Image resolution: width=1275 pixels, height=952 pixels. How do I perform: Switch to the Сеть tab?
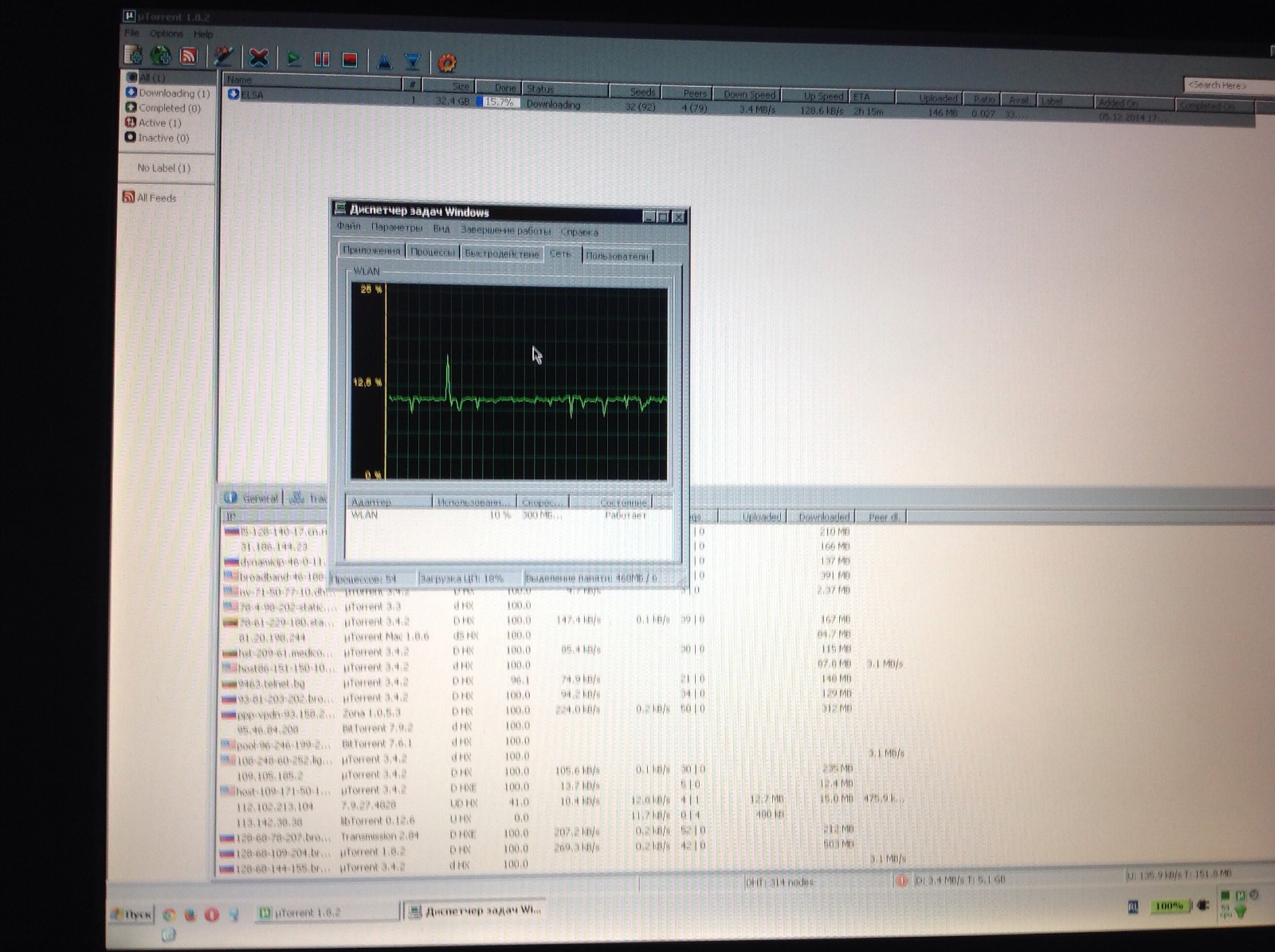pos(562,253)
